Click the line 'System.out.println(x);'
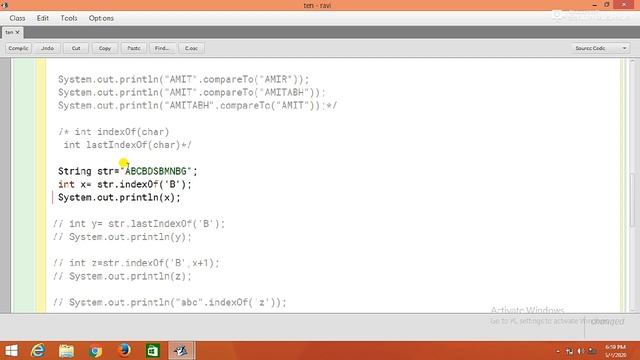 point(119,198)
